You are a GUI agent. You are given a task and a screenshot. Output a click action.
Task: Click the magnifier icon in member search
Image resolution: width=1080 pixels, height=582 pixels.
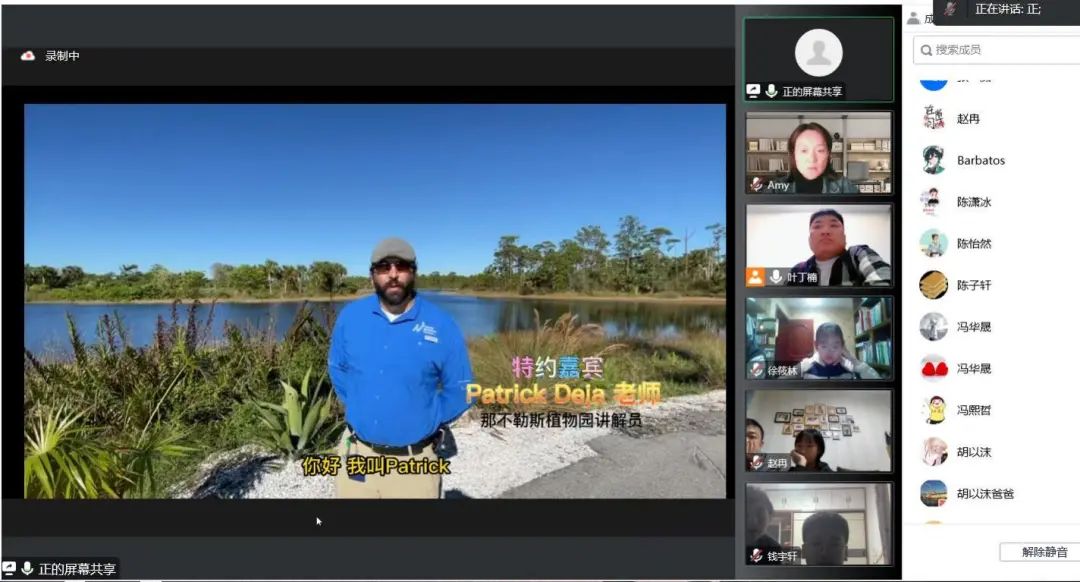coord(926,50)
